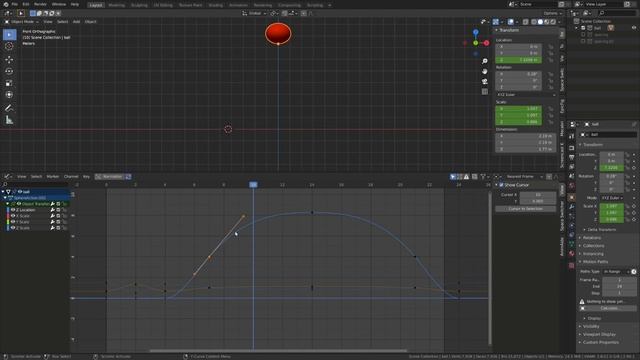Click the viewport zoom magnifier icon
This screenshot has width=640, height=360.
[x=484, y=61]
